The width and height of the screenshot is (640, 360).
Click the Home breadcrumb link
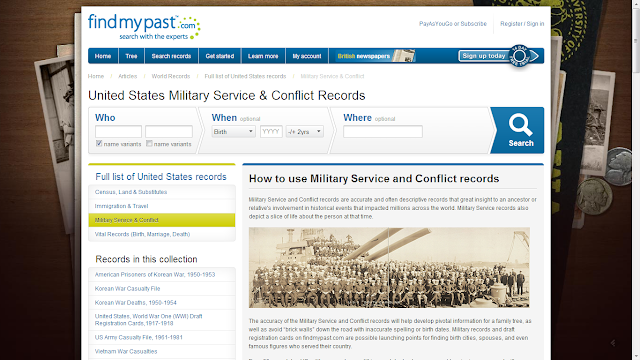click(96, 76)
